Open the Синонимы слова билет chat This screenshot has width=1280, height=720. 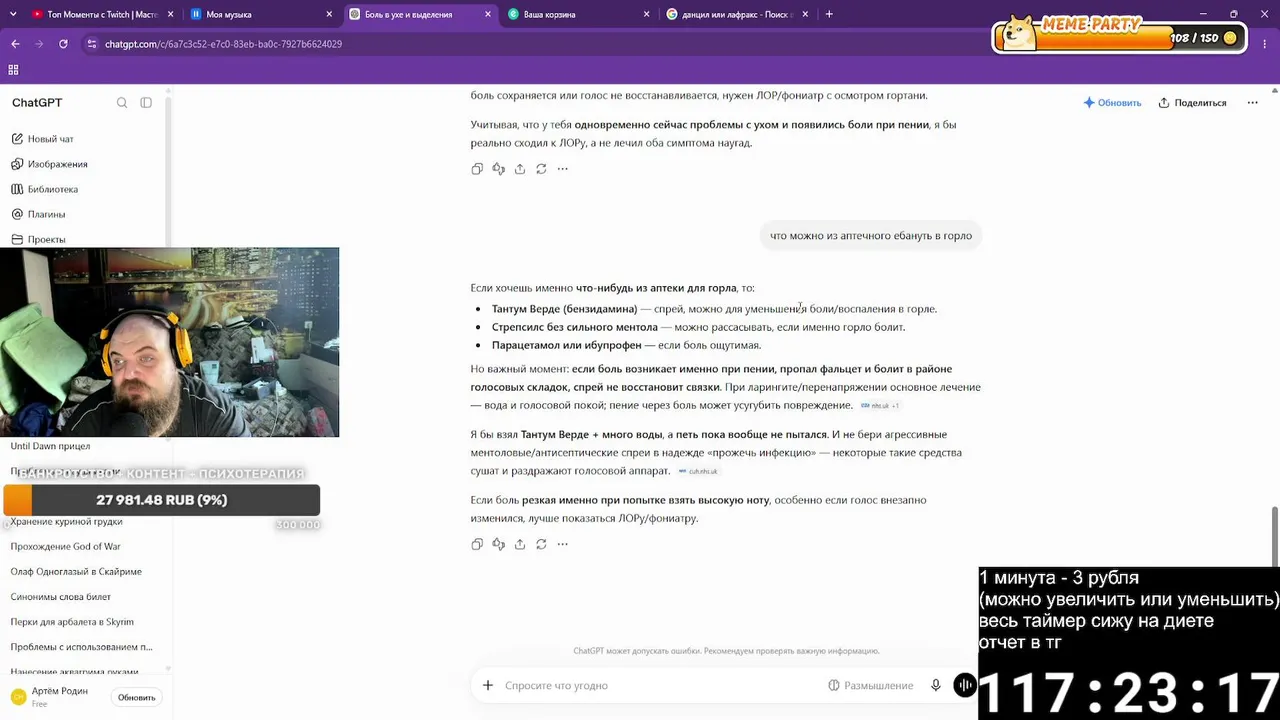click(x=60, y=597)
